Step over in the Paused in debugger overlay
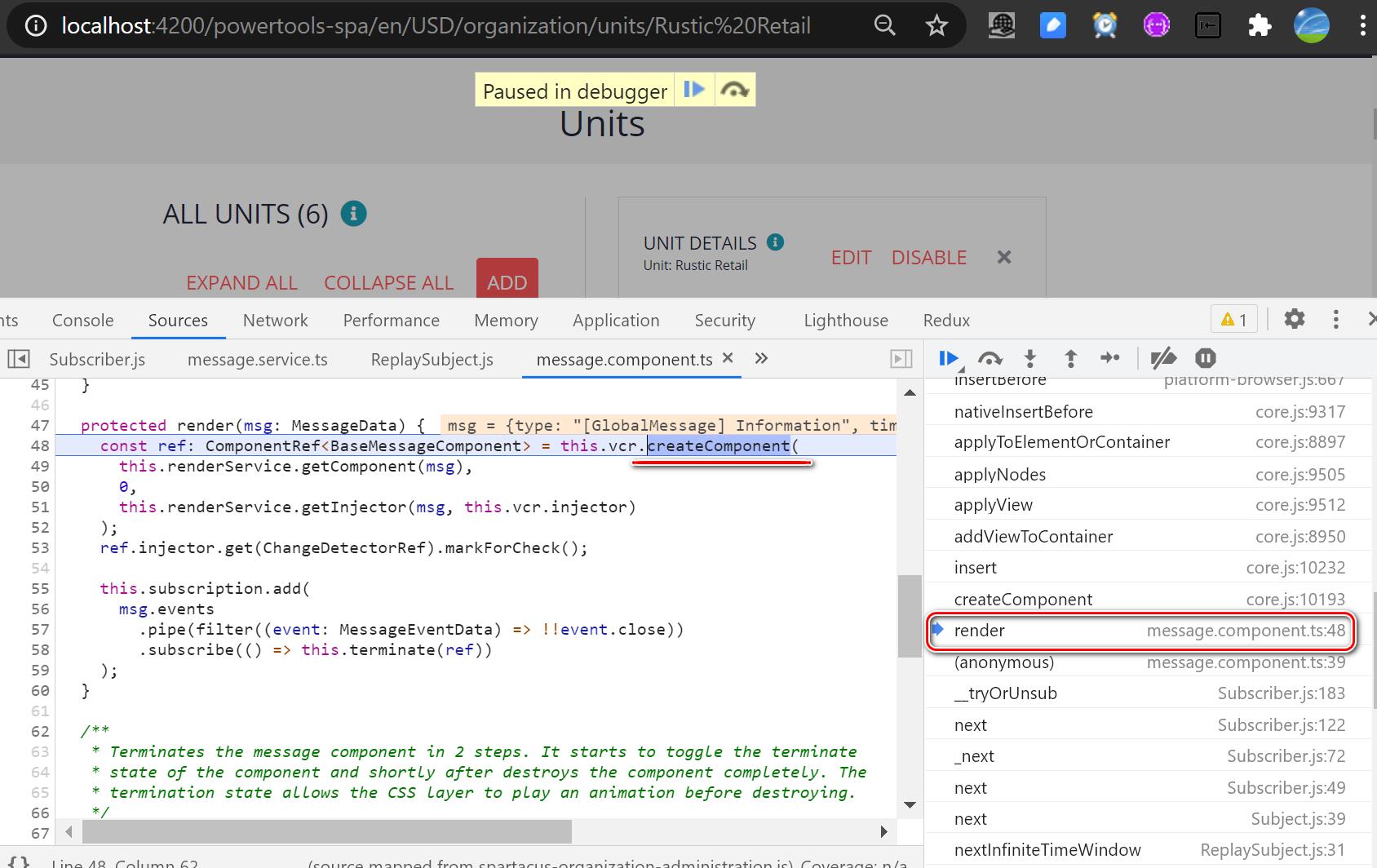1377x868 pixels. 734,90
